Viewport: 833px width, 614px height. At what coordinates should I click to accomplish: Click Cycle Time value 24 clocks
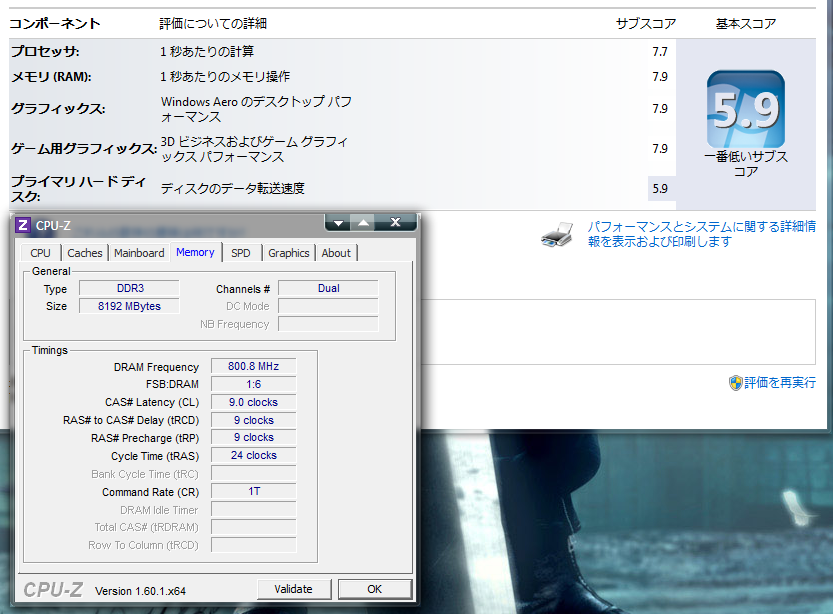click(253, 455)
